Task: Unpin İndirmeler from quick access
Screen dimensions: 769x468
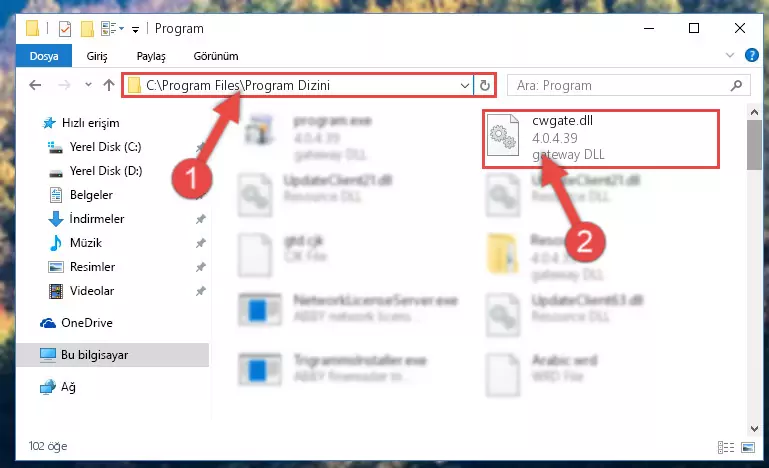Action: point(201,219)
